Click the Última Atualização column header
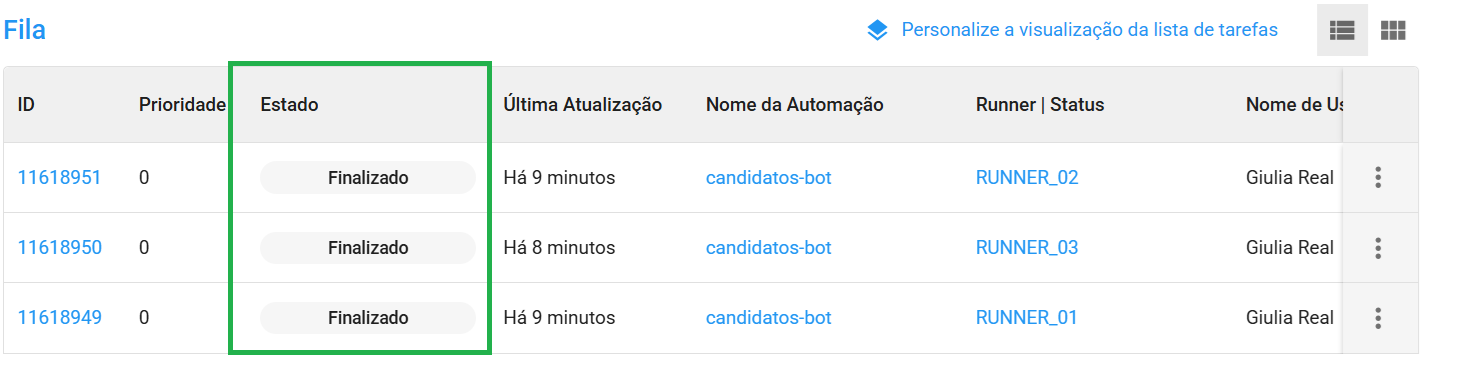The image size is (1481, 365). [583, 105]
